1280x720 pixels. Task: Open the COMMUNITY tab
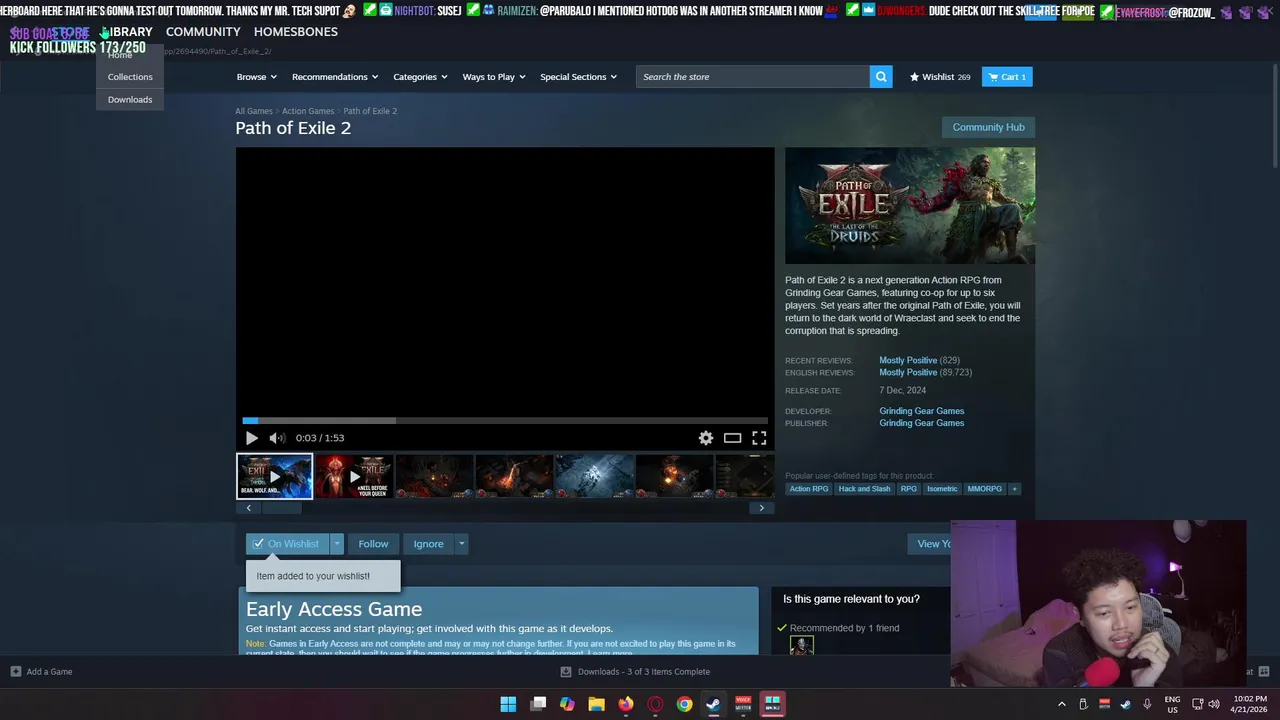[x=203, y=32]
